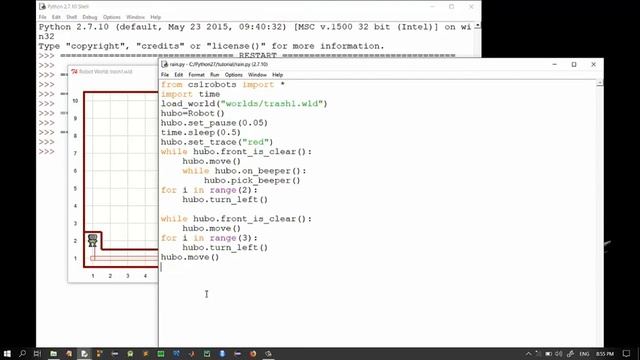
Task: Open the Window menu in the ram.py editor
Action: 257,75
